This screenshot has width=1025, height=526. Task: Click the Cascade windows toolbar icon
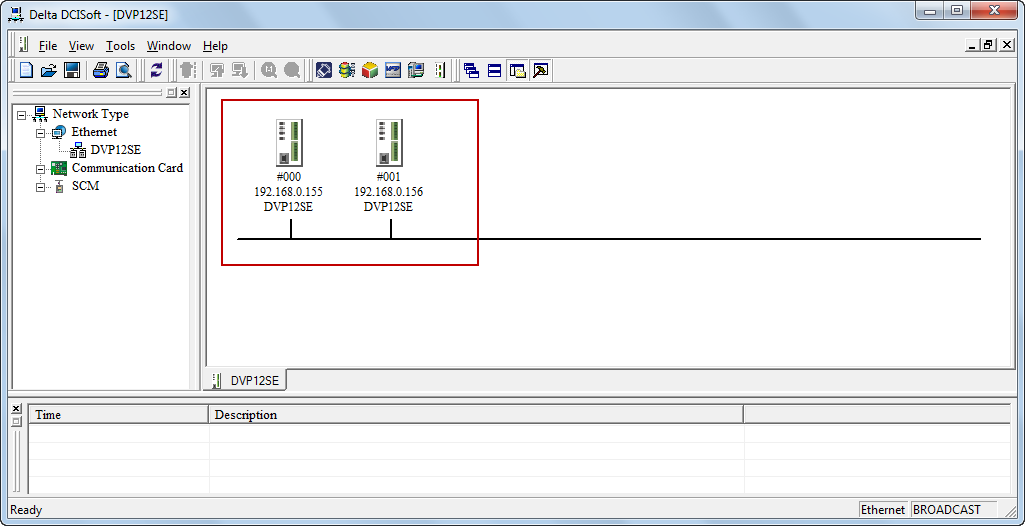tap(471, 70)
